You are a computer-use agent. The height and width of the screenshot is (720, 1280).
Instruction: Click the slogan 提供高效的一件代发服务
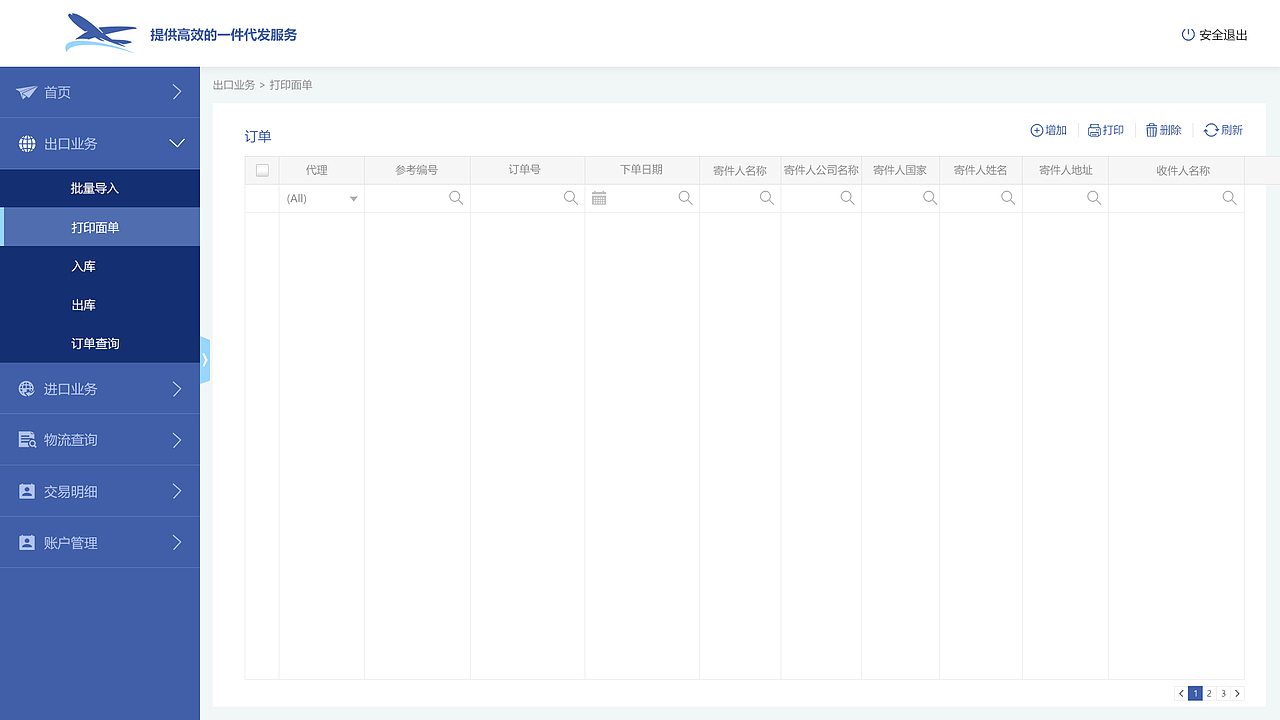pyautogui.click(x=224, y=35)
